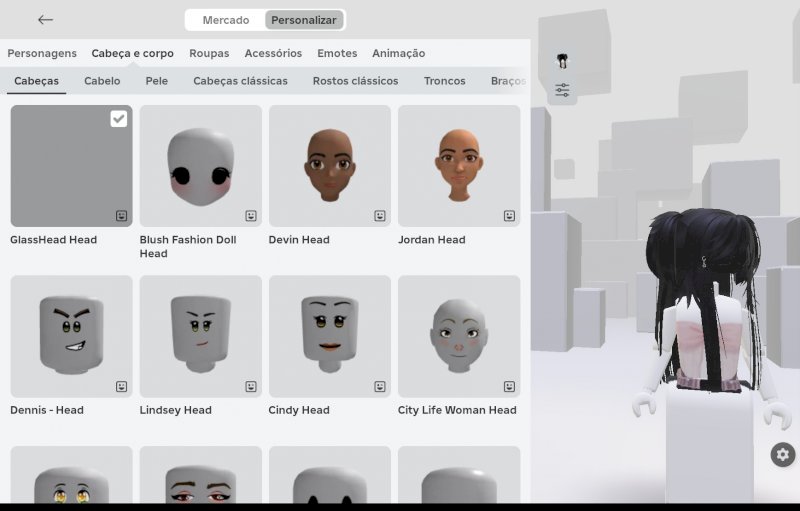This screenshot has width=800, height=511.
Task: Click animated face icon on Blush Fashion Doll
Action: [x=251, y=216]
